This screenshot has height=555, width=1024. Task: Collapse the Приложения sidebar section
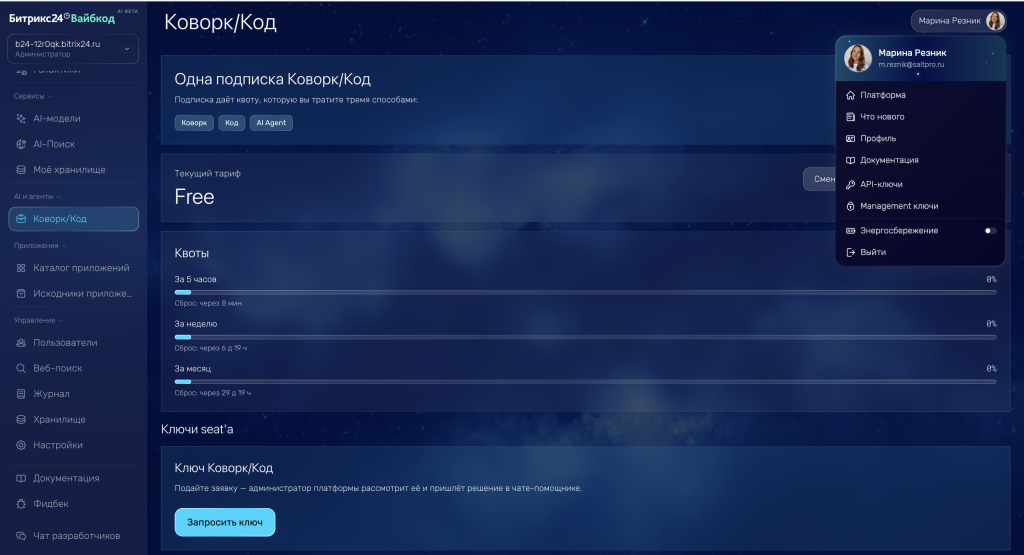coord(40,246)
